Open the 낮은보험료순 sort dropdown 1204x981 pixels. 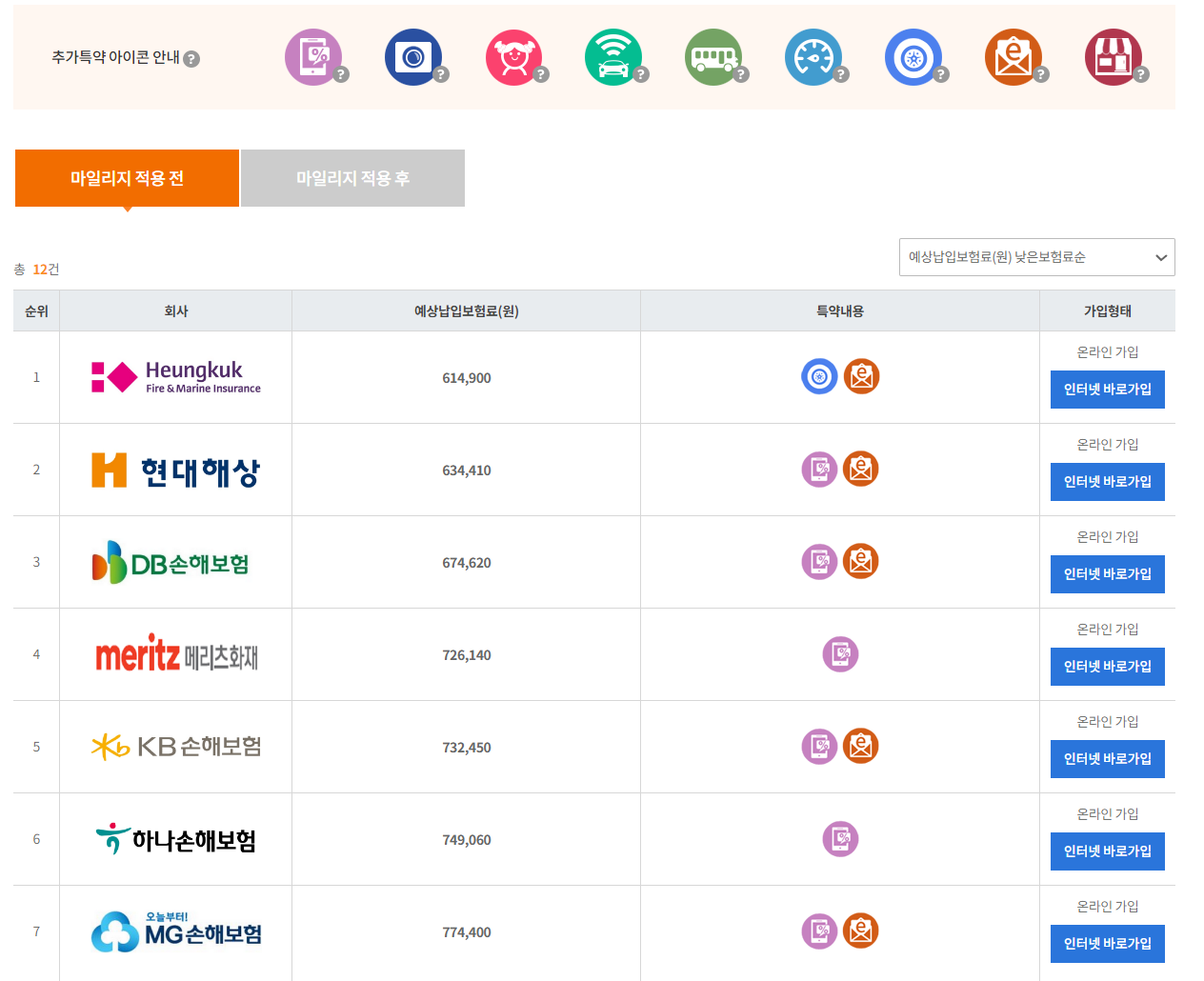pyautogui.click(x=1036, y=257)
